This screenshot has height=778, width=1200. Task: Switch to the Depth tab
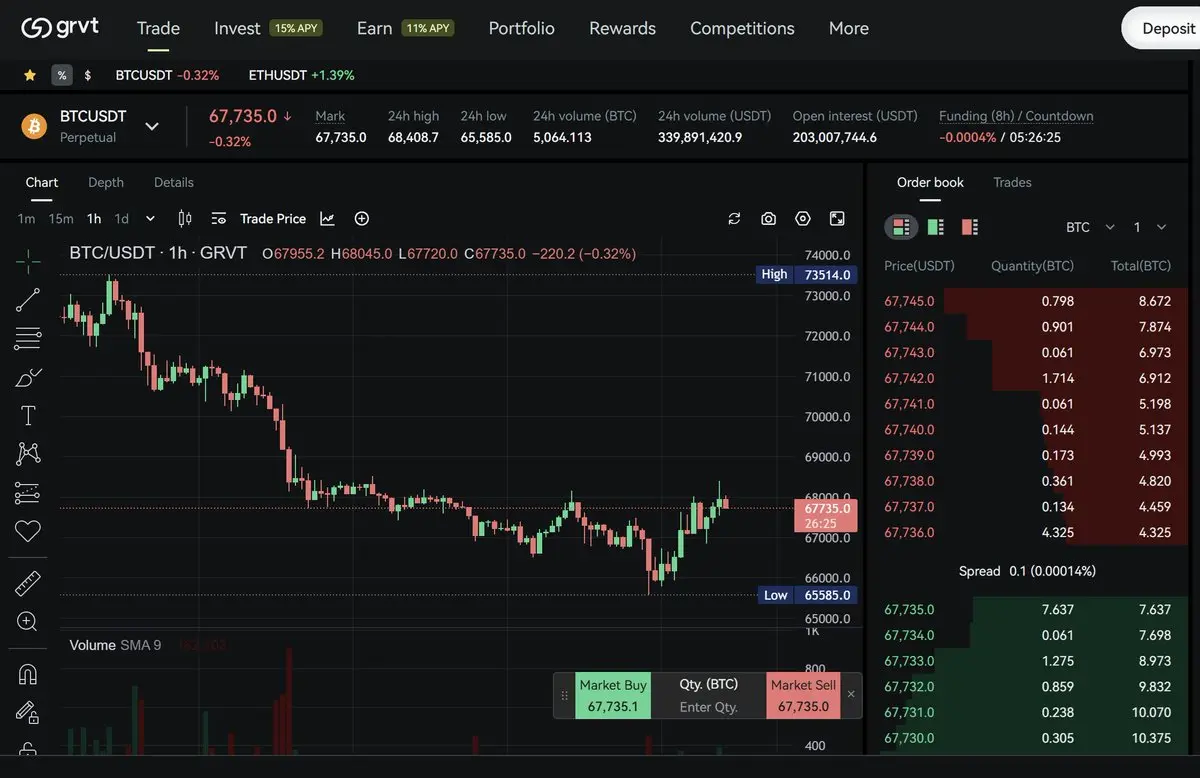106,182
